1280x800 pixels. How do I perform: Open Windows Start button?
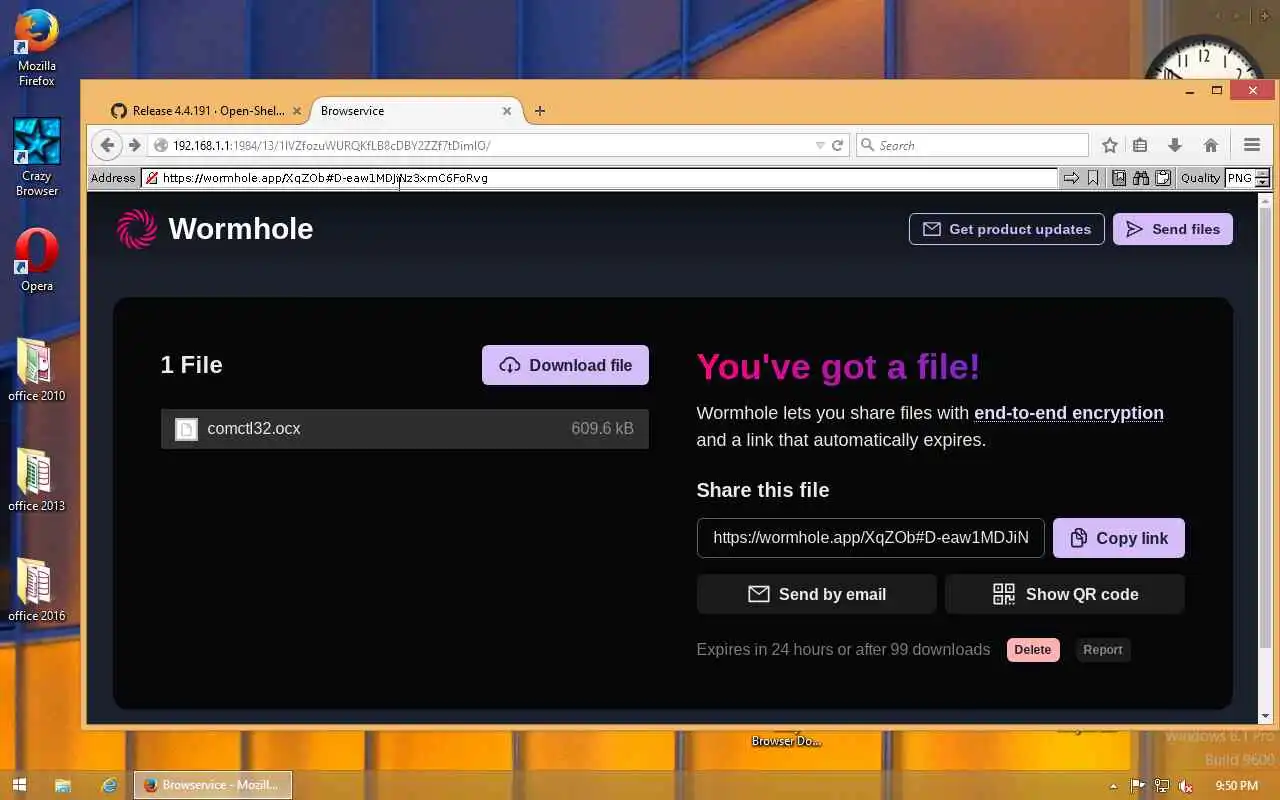pyautogui.click(x=19, y=785)
